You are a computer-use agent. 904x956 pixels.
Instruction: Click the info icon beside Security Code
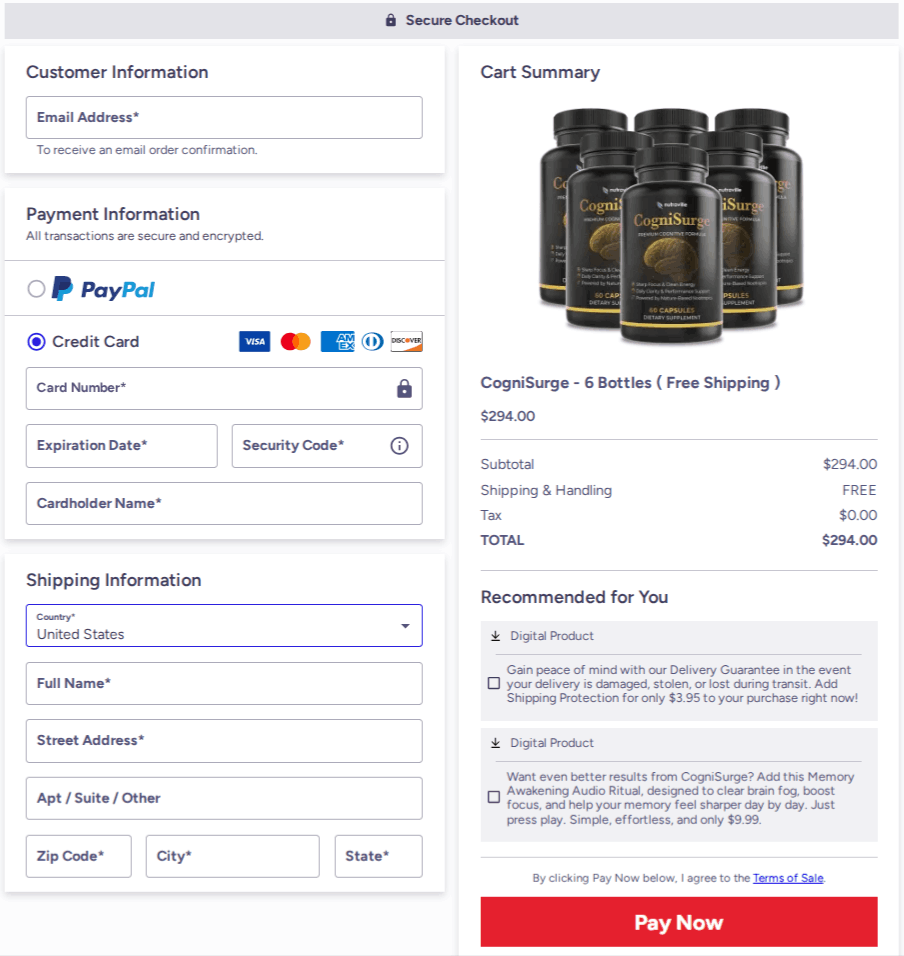[x=399, y=446]
